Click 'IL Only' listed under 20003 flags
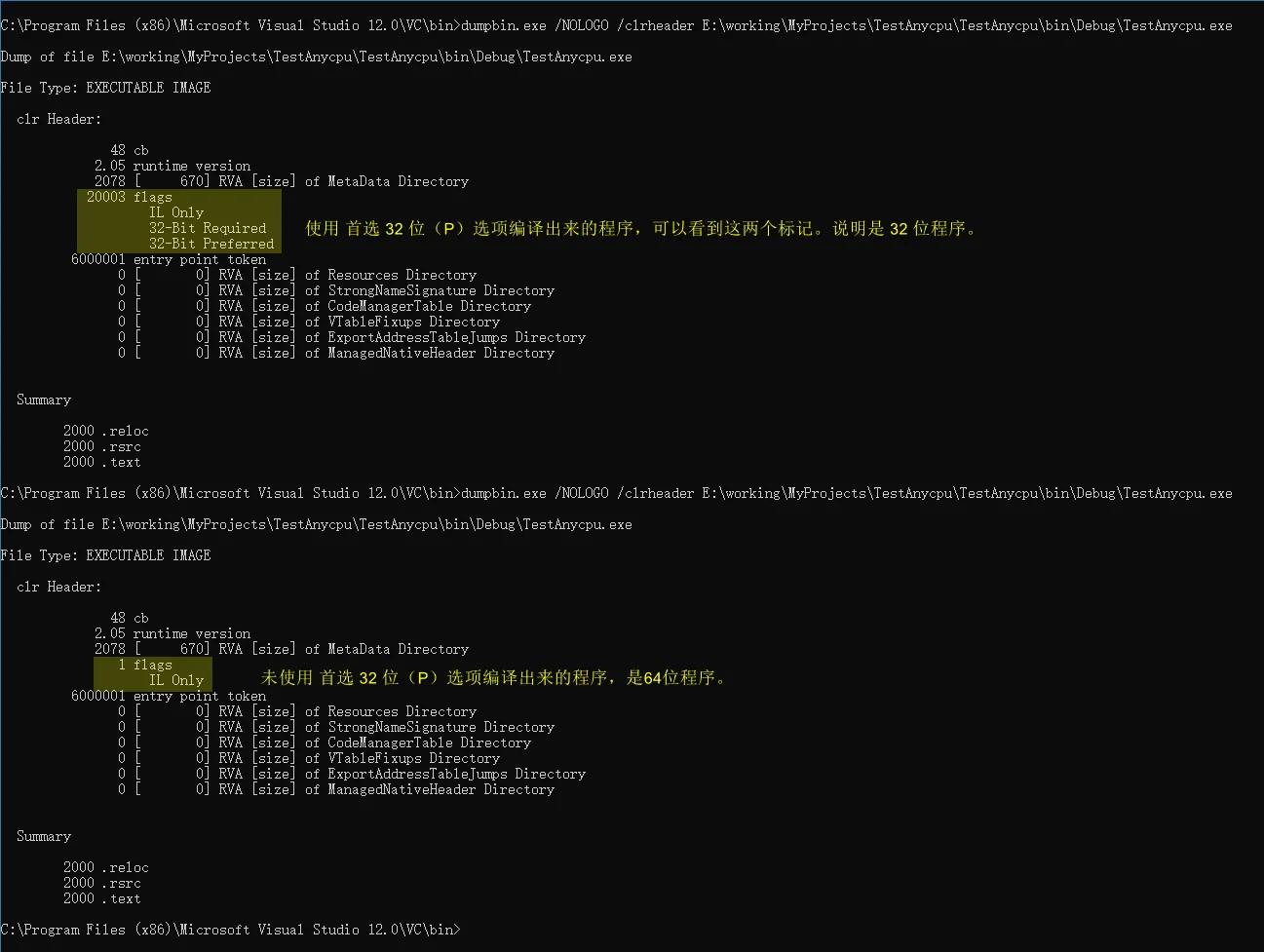Image resolution: width=1264 pixels, height=952 pixels. pos(176,212)
